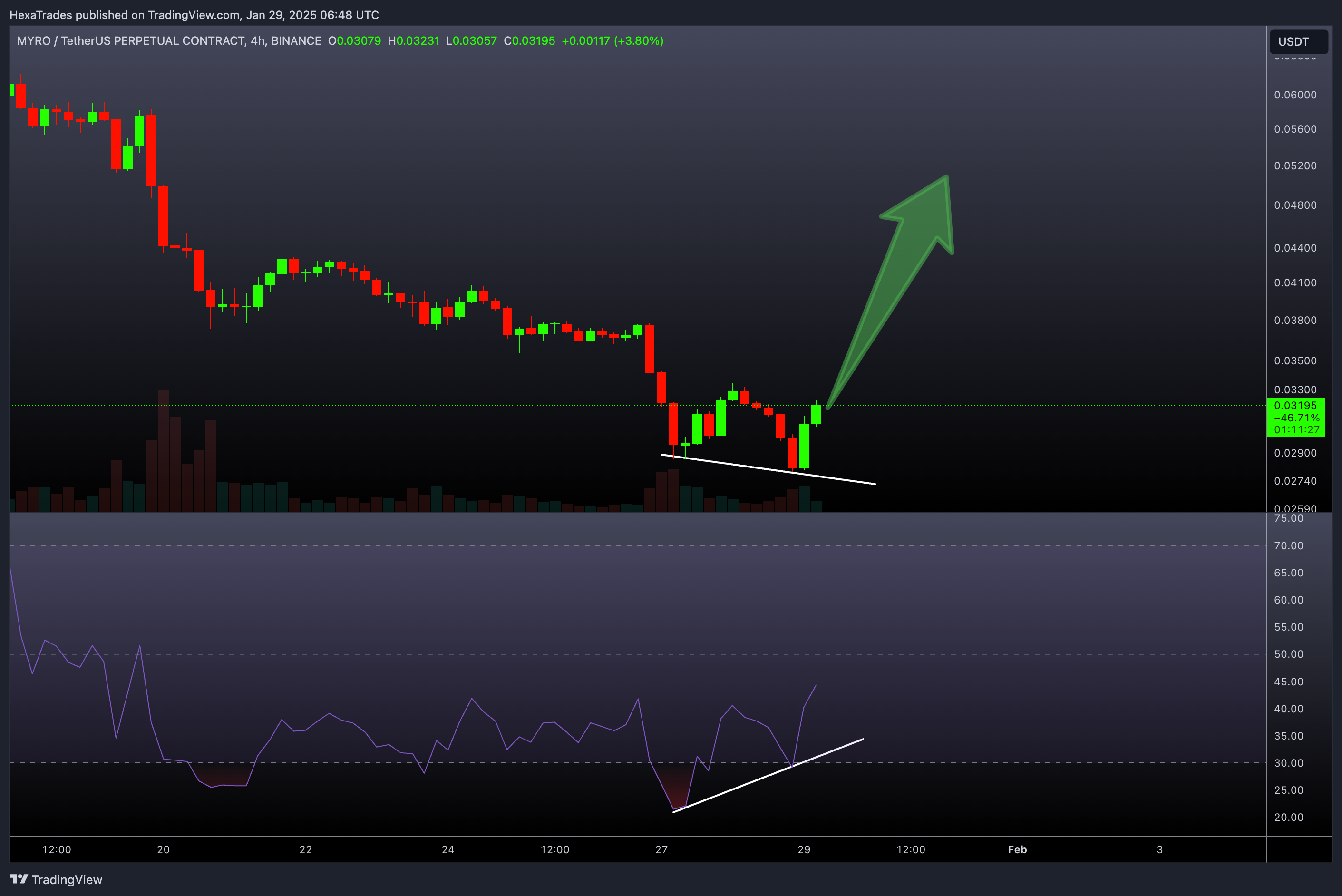The width and height of the screenshot is (1342, 896).
Task: Click the 0.04100 price scale label
Action: coord(1295,283)
